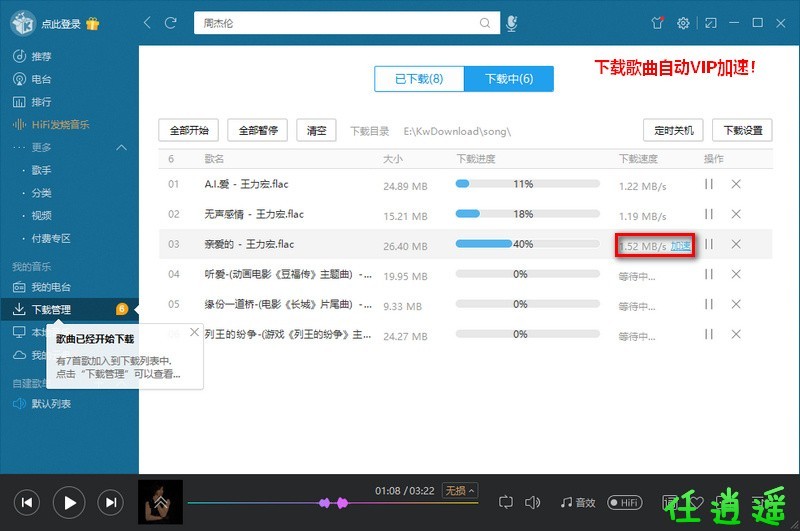800x531 pixels.
Task: Click the 点此登录 login avatar
Action: pos(23,23)
